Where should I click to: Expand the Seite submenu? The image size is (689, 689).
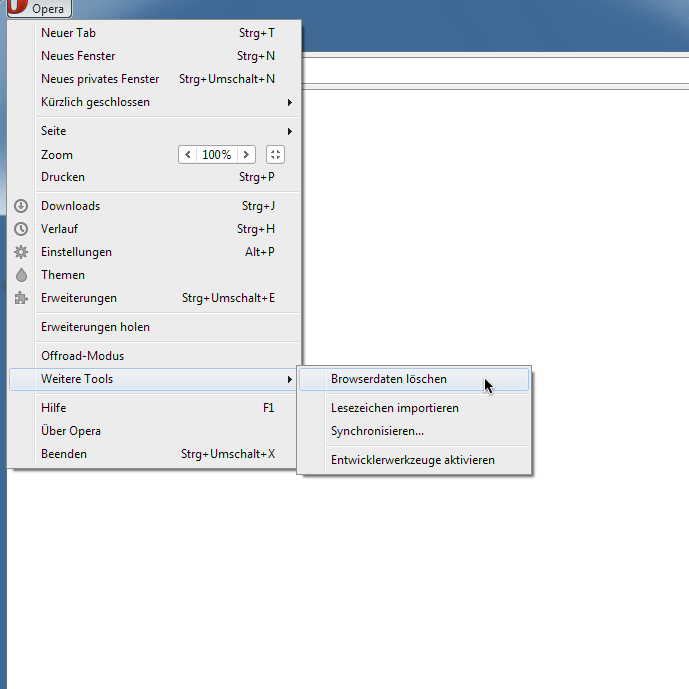pos(155,131)
